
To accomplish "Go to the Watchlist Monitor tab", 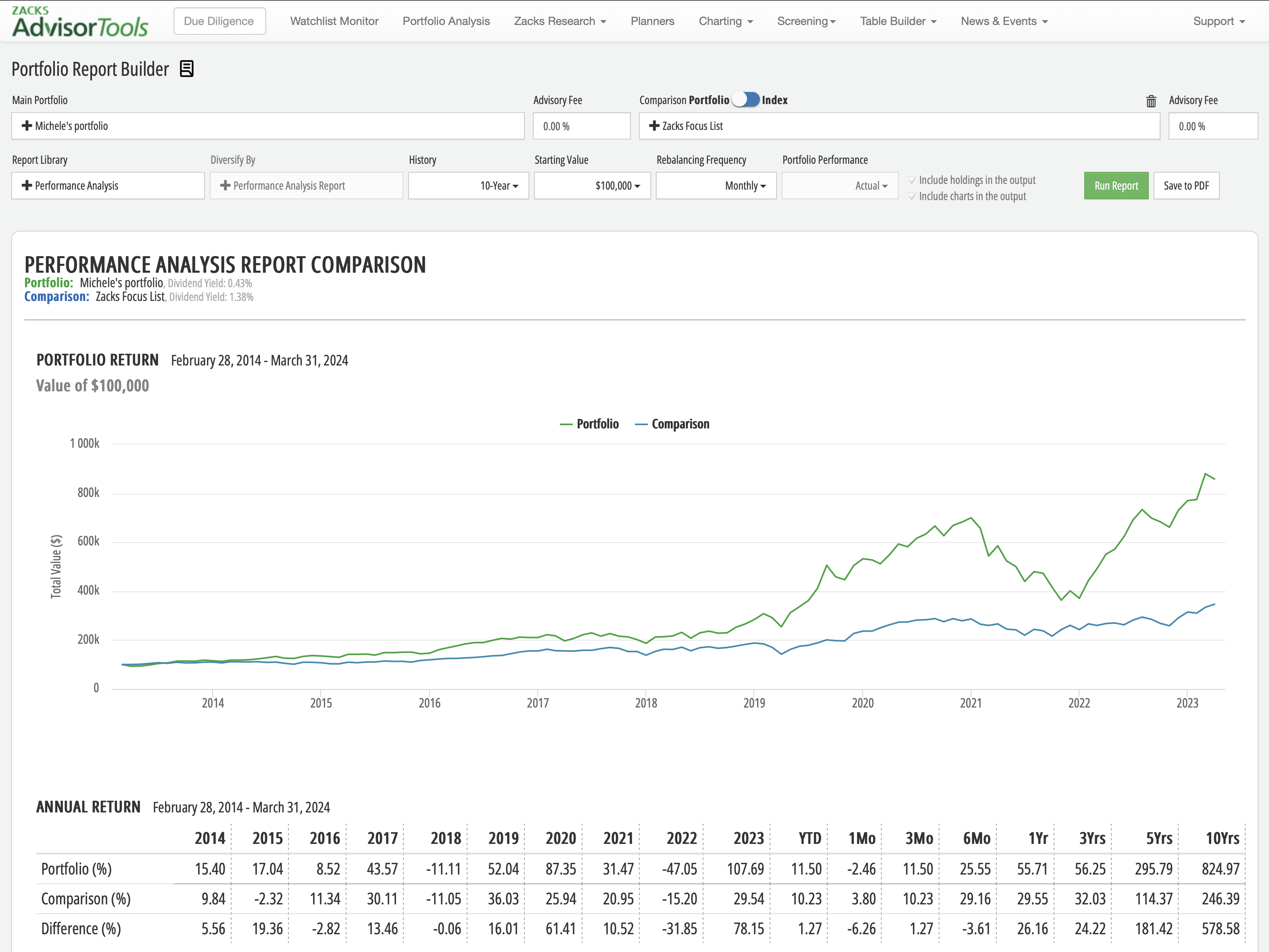I will click(334, 21).
